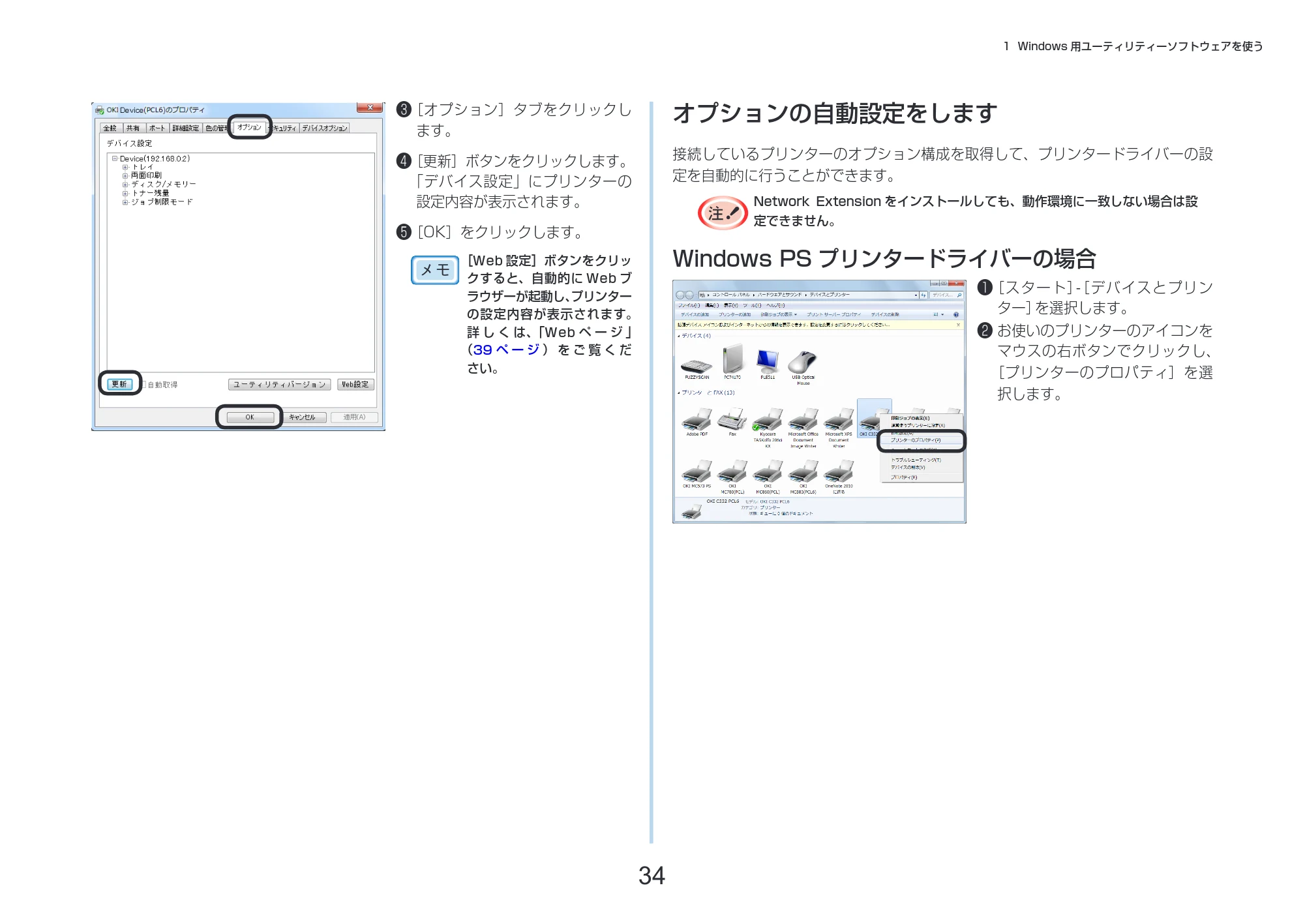Viewport: 1305px width, 924px height.
Task: Expand the トレイ tree node
Action: [x=125, y=168]
